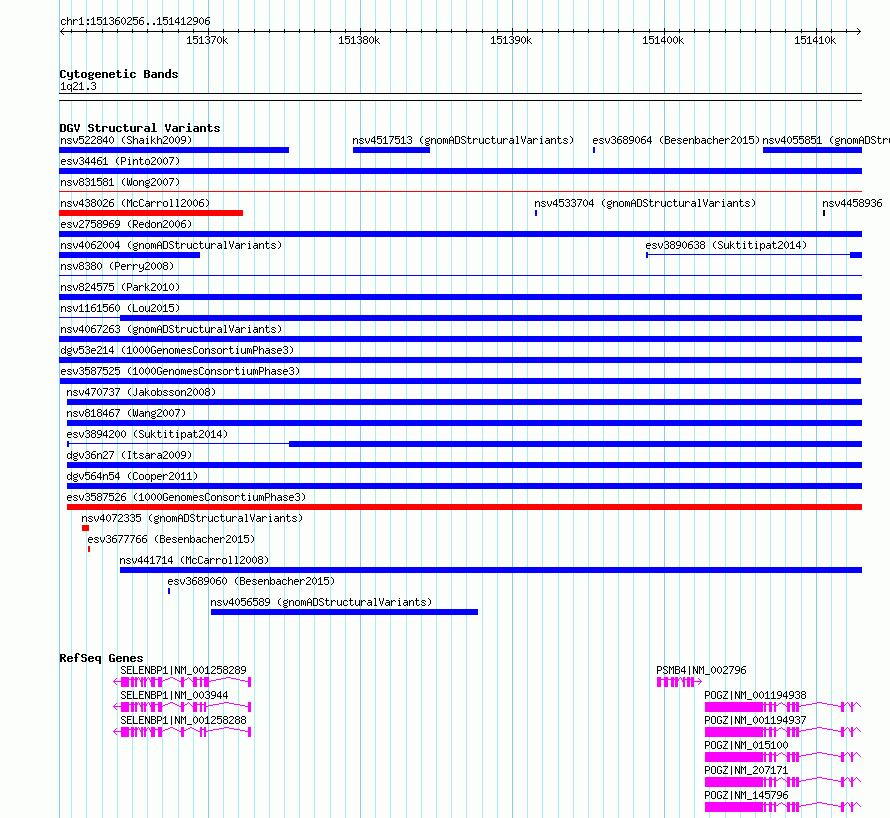Select POGZ|NM_015100 transcript label

[x=746, y=745]
